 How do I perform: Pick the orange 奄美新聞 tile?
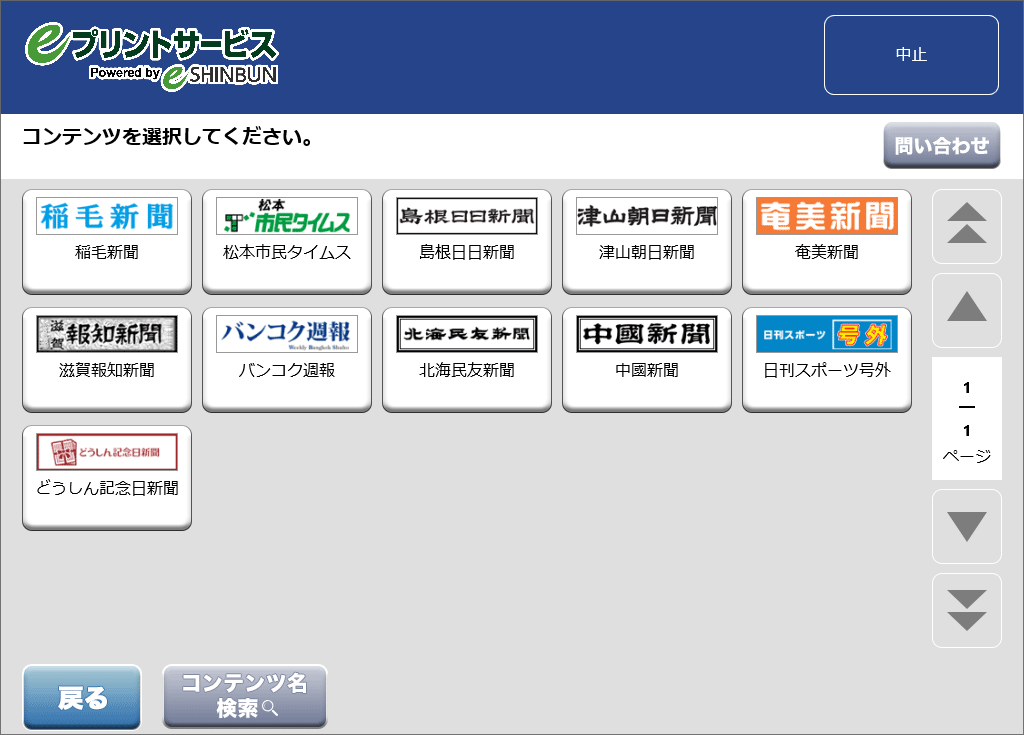pos(827,241)
